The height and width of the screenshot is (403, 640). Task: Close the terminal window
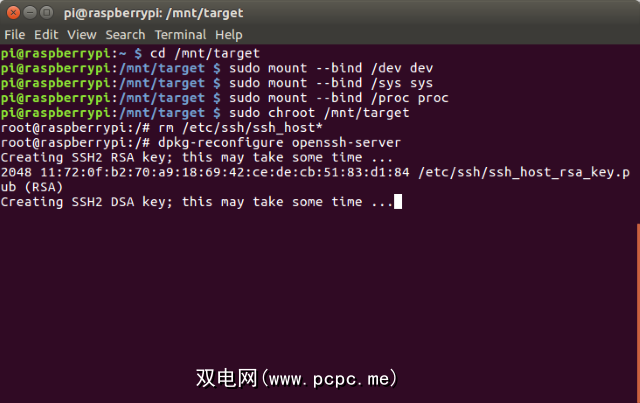tap(14, 12)
